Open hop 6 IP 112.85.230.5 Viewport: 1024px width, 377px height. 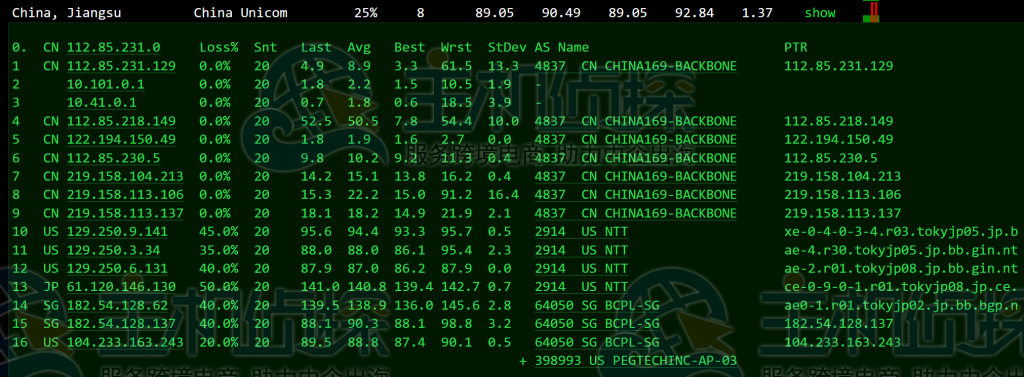[114, 158]
